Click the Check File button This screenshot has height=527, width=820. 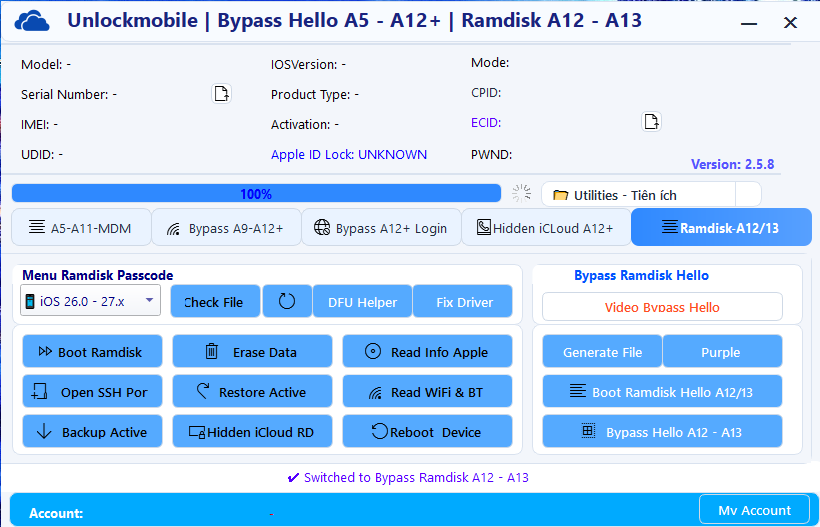[x=215, y=302]
